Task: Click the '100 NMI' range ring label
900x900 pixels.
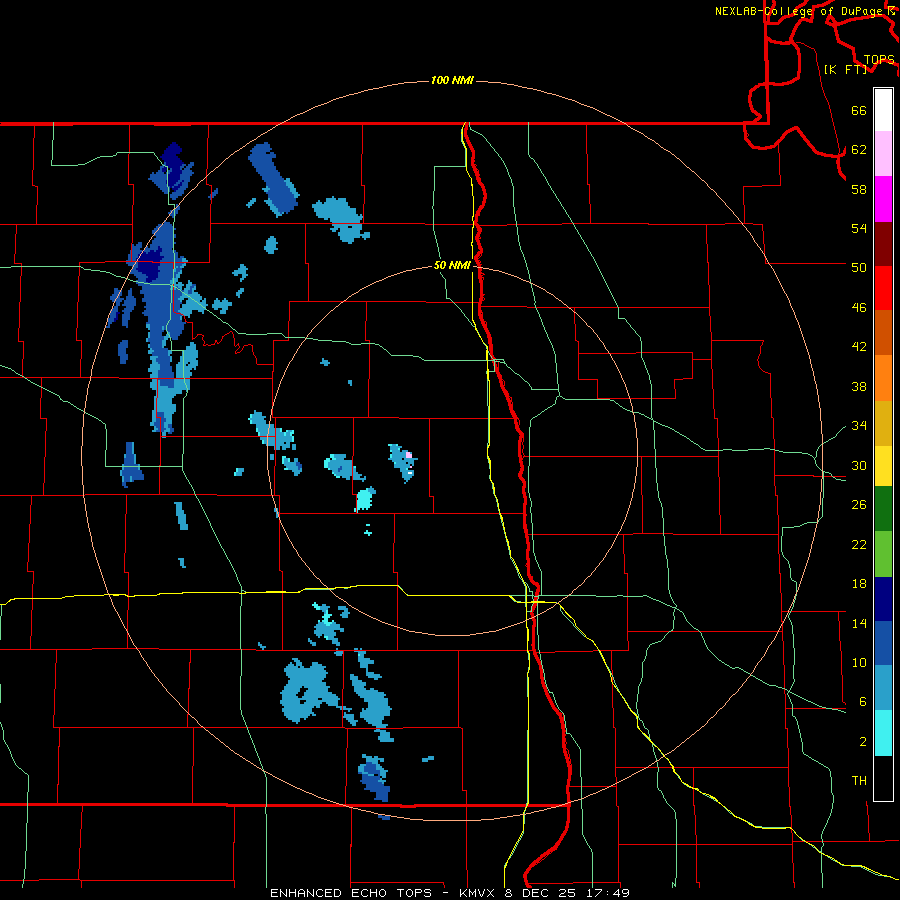Action: click(x=452, y=80)
